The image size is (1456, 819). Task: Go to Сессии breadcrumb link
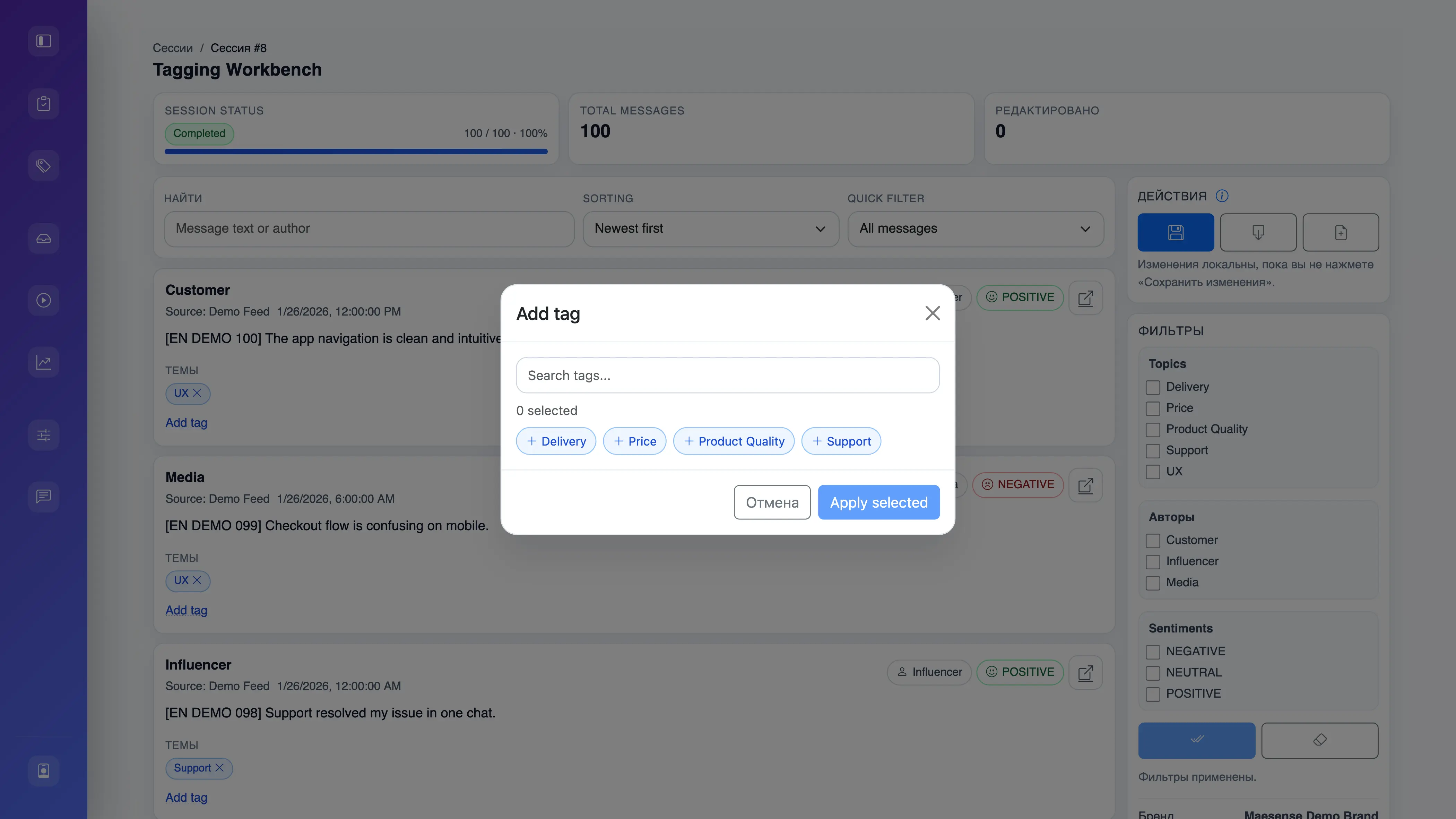pos(172,48)
